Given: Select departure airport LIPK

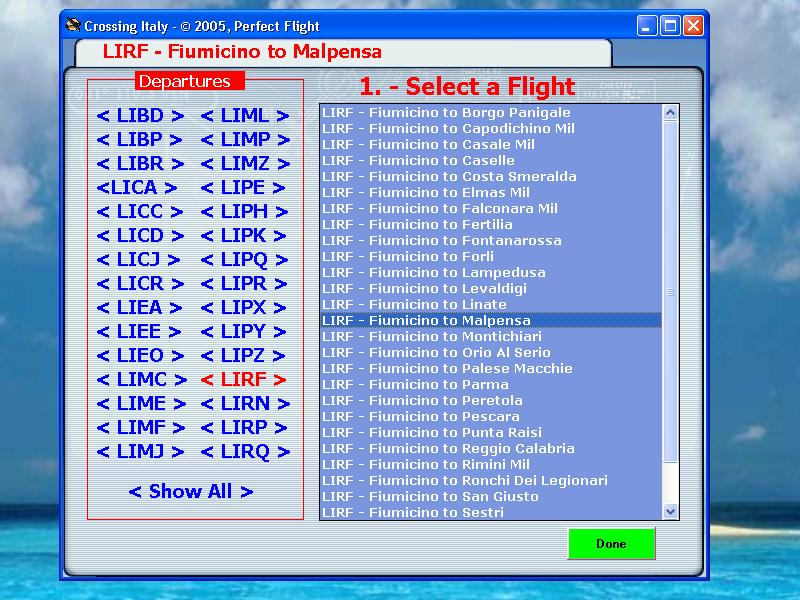Looking at the screenshot, I should [243, 235].
